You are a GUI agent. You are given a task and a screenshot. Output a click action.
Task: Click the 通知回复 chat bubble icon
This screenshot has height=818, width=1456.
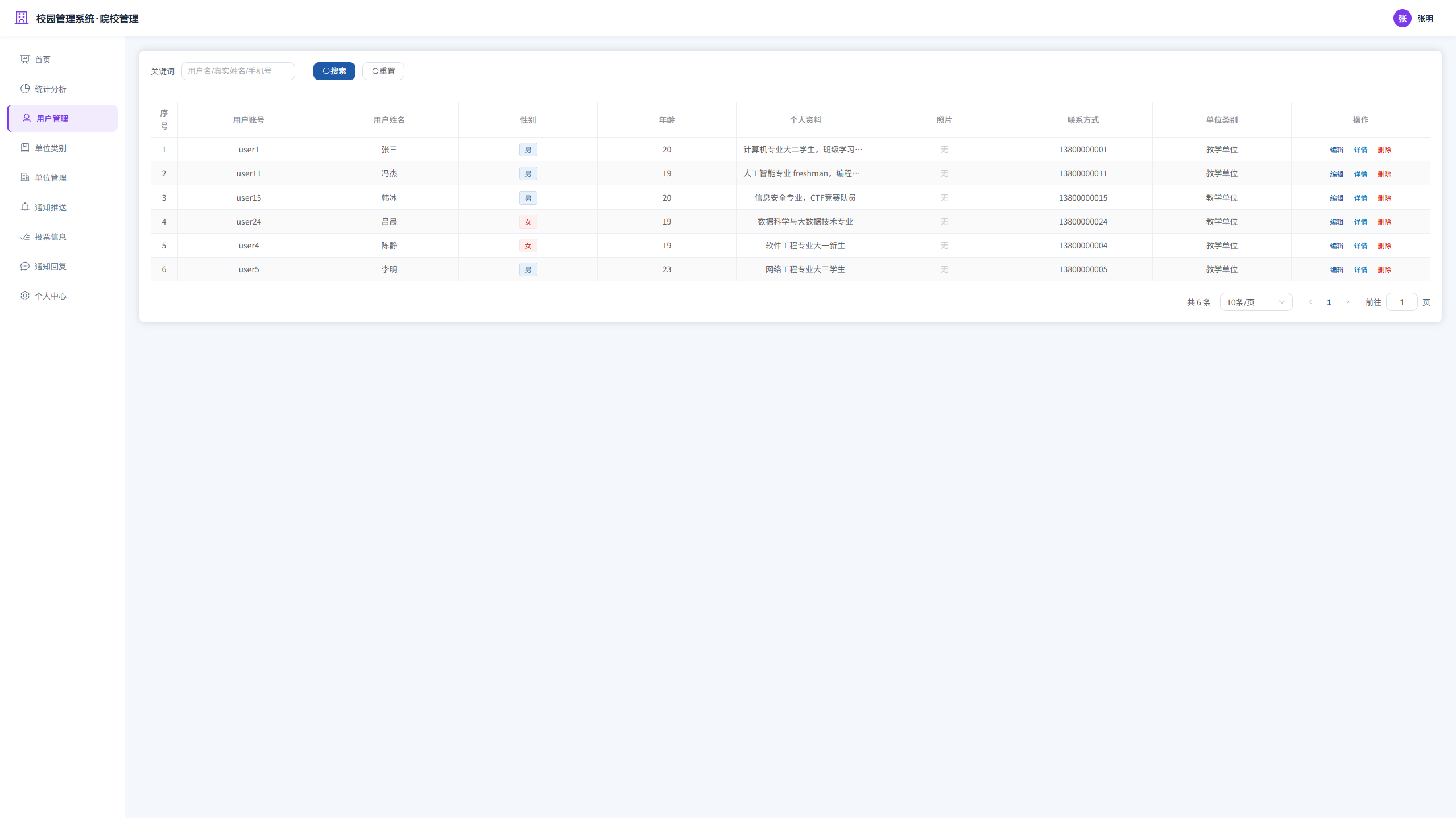pos(25,266)
